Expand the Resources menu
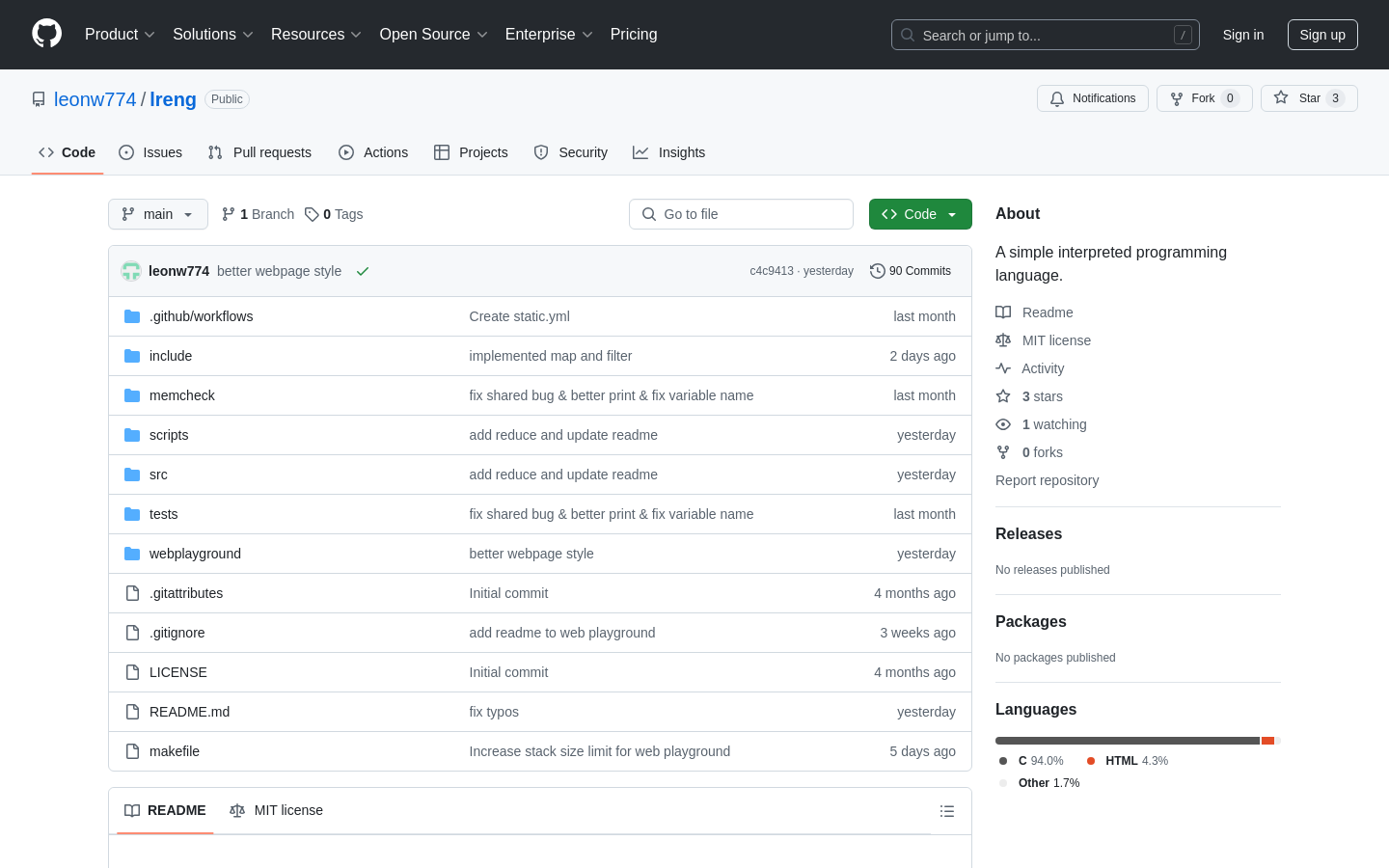The height and width of the screenshot is (868, 1389). click(x=316, y=34)
